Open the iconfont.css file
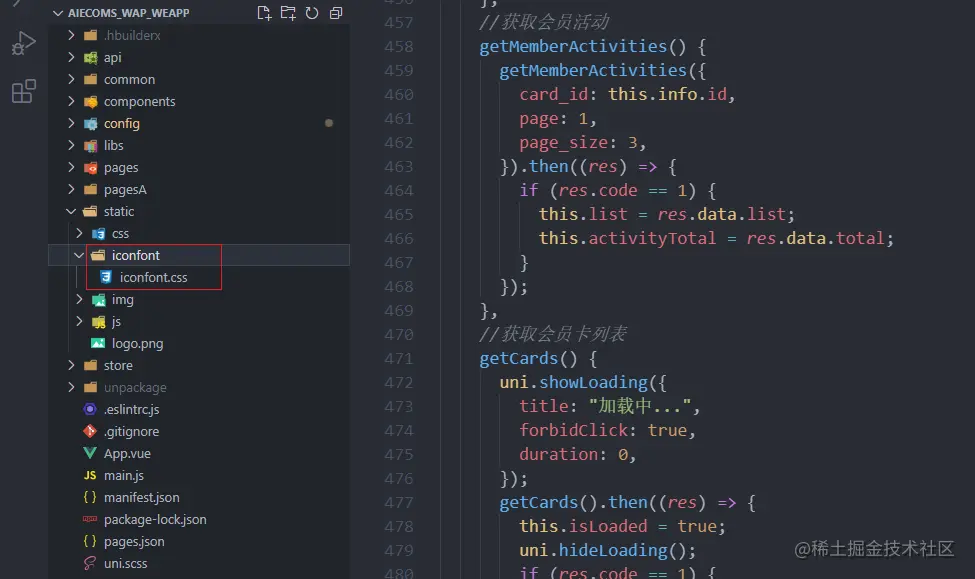 153,277
